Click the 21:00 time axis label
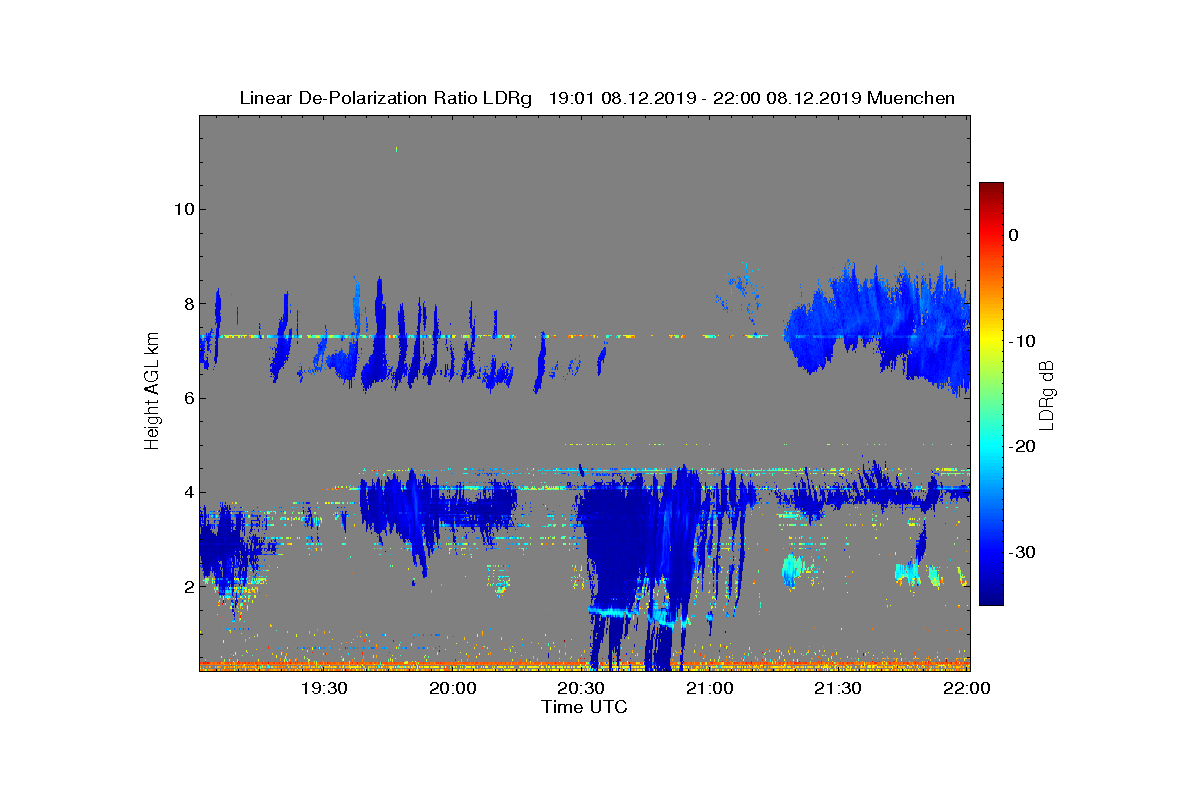This screenshot has width=1200, height=800. click(x=710, y=688)
